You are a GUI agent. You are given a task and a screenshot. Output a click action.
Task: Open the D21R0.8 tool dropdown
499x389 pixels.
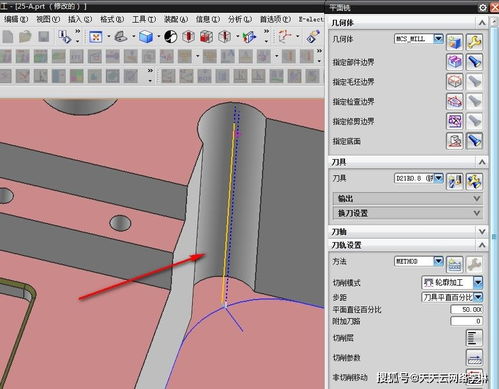(438, 178)
